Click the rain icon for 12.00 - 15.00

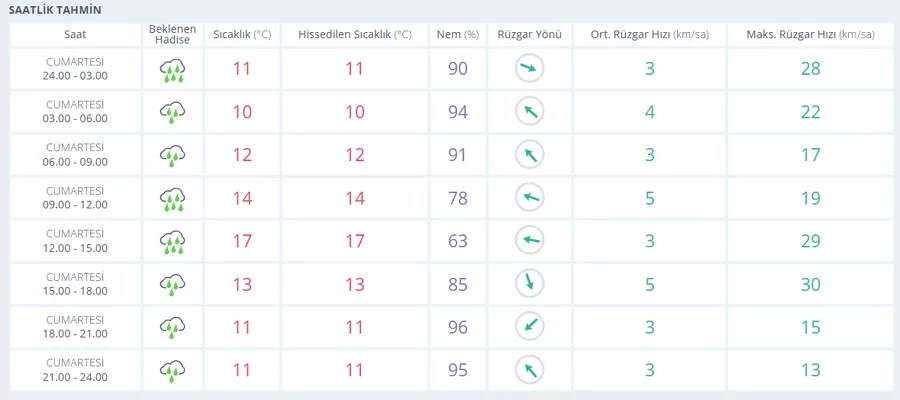tap(173, 241)
